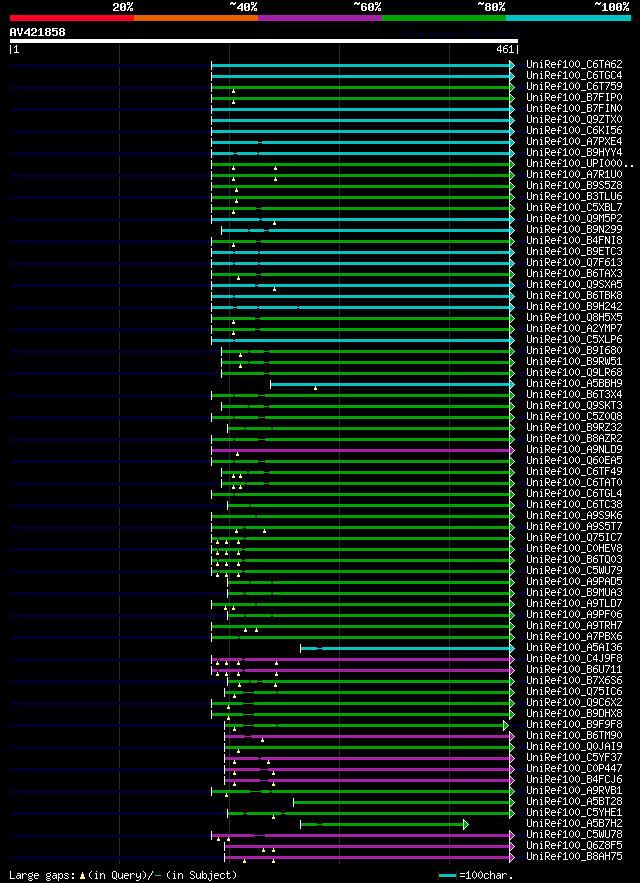Select the UniRef100_A9PAD5 label
Viewport: 640px width, 883px height.
coord(574,582)
